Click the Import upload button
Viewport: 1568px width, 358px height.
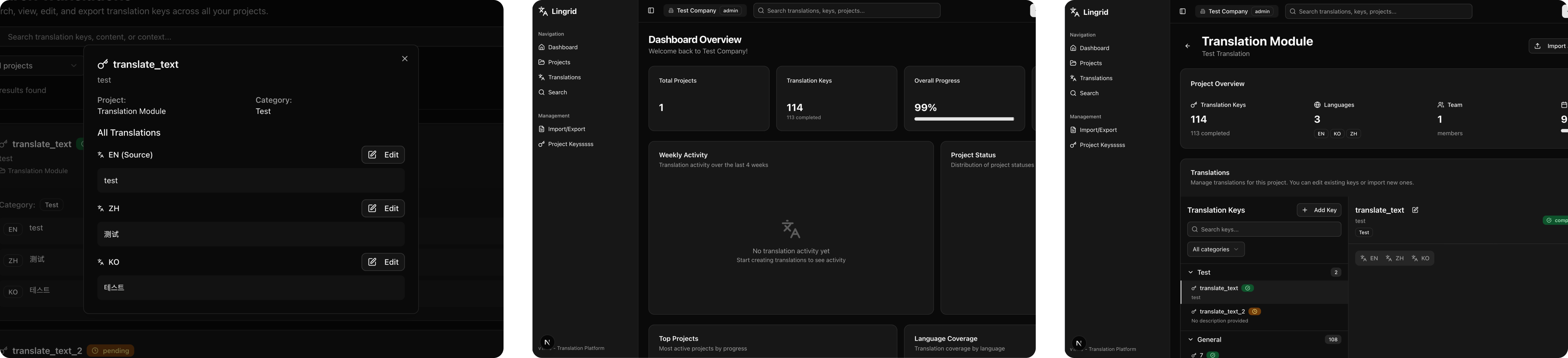coord(1548,46)
